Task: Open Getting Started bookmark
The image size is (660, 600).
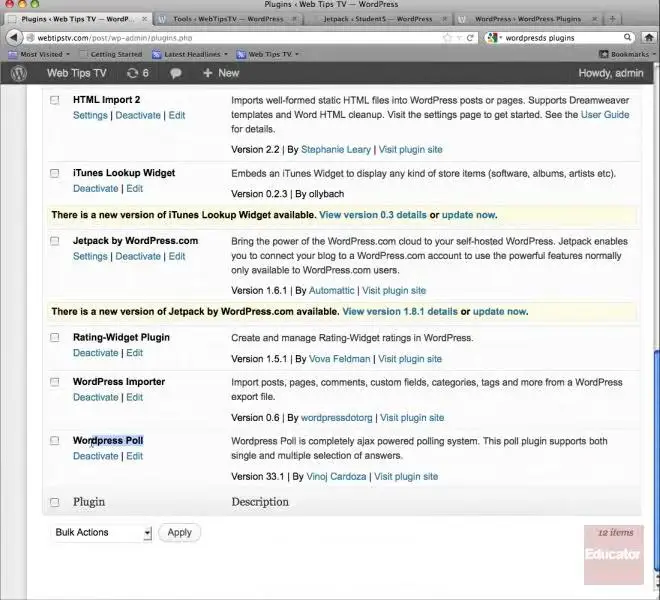Action: 111,54
